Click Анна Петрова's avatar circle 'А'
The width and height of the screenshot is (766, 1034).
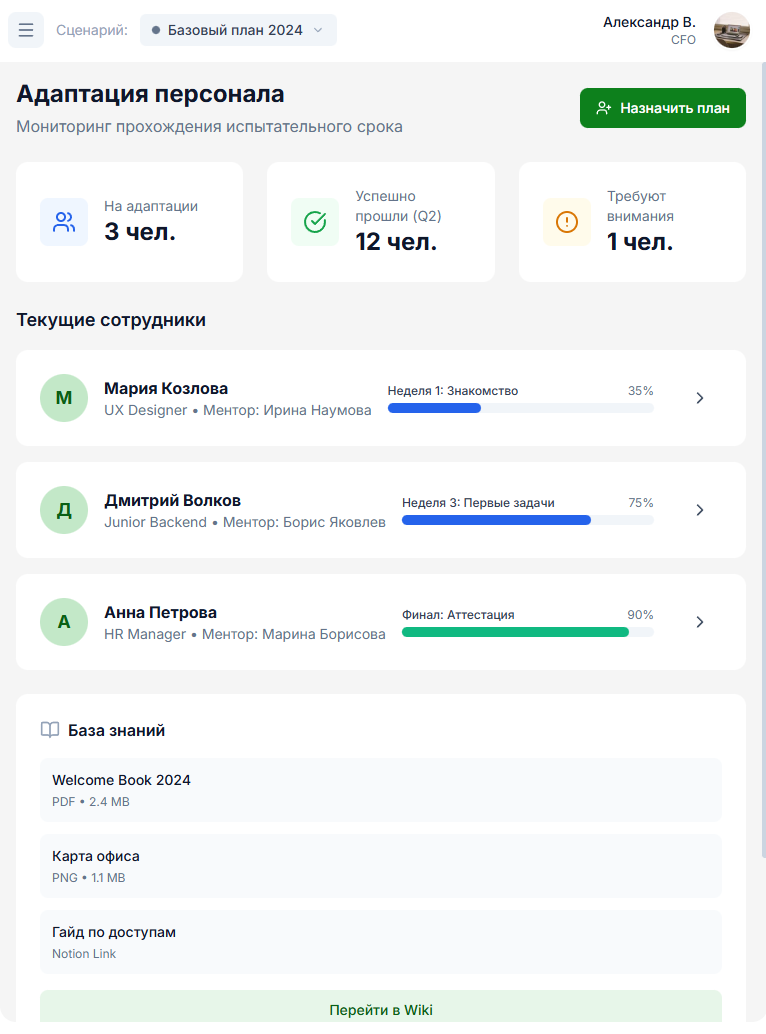(64, 622)
